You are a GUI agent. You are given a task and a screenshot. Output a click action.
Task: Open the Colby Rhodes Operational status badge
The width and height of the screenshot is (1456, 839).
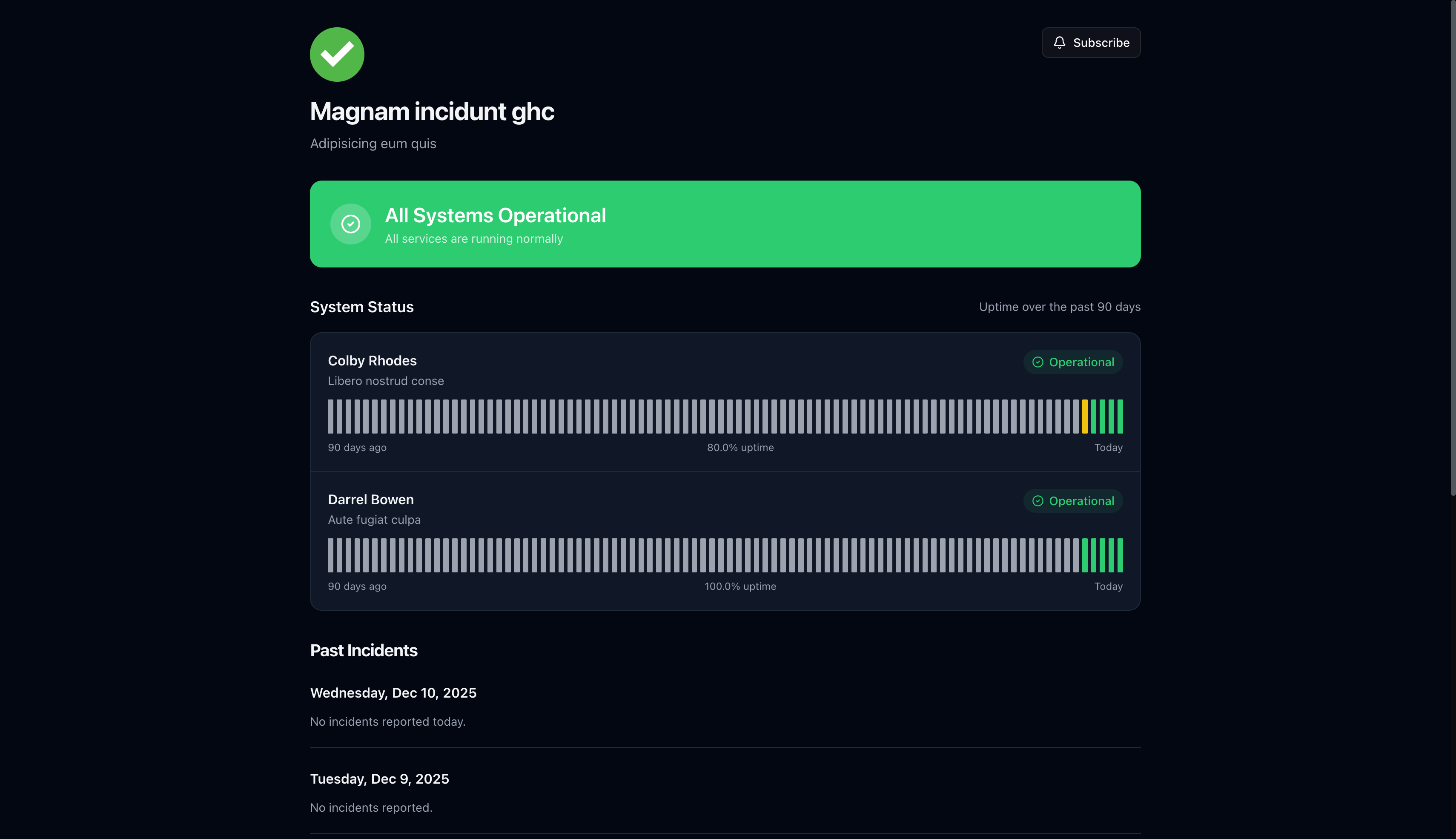click(1072, 362)
